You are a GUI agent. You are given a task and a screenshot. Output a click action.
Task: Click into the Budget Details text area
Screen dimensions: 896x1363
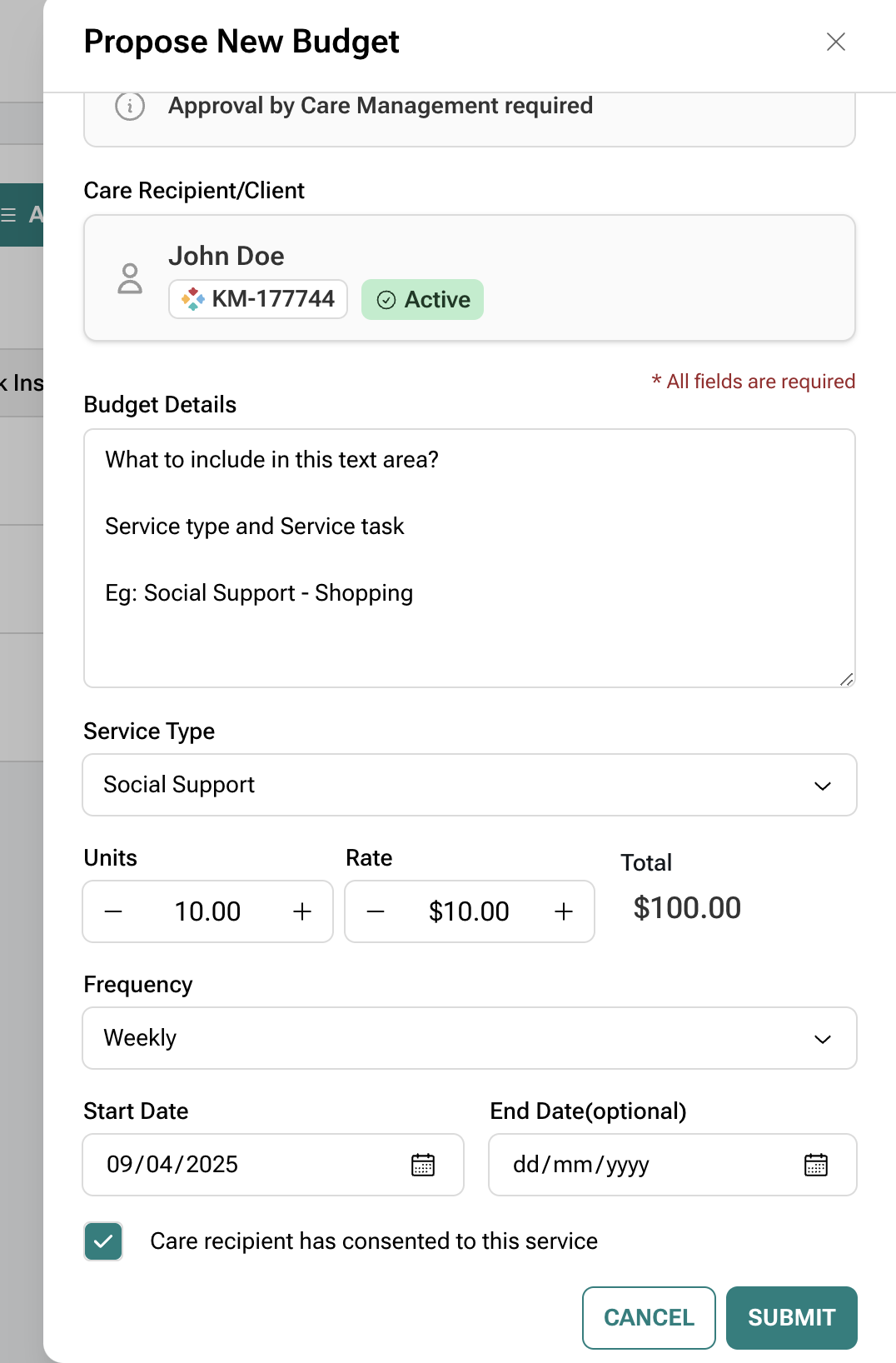tap(470, 558)
